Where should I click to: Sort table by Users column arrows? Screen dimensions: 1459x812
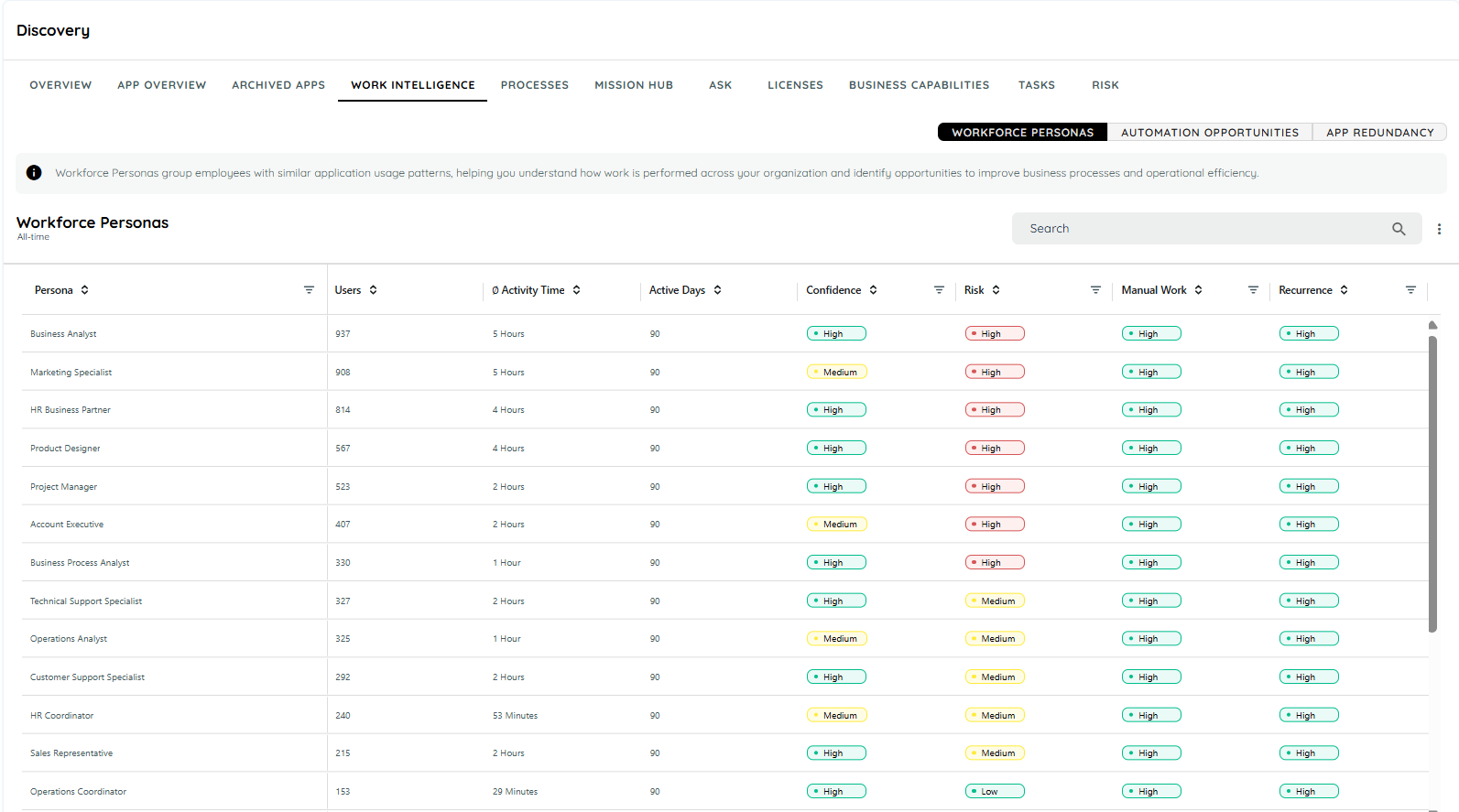click(x=374, y=290)
